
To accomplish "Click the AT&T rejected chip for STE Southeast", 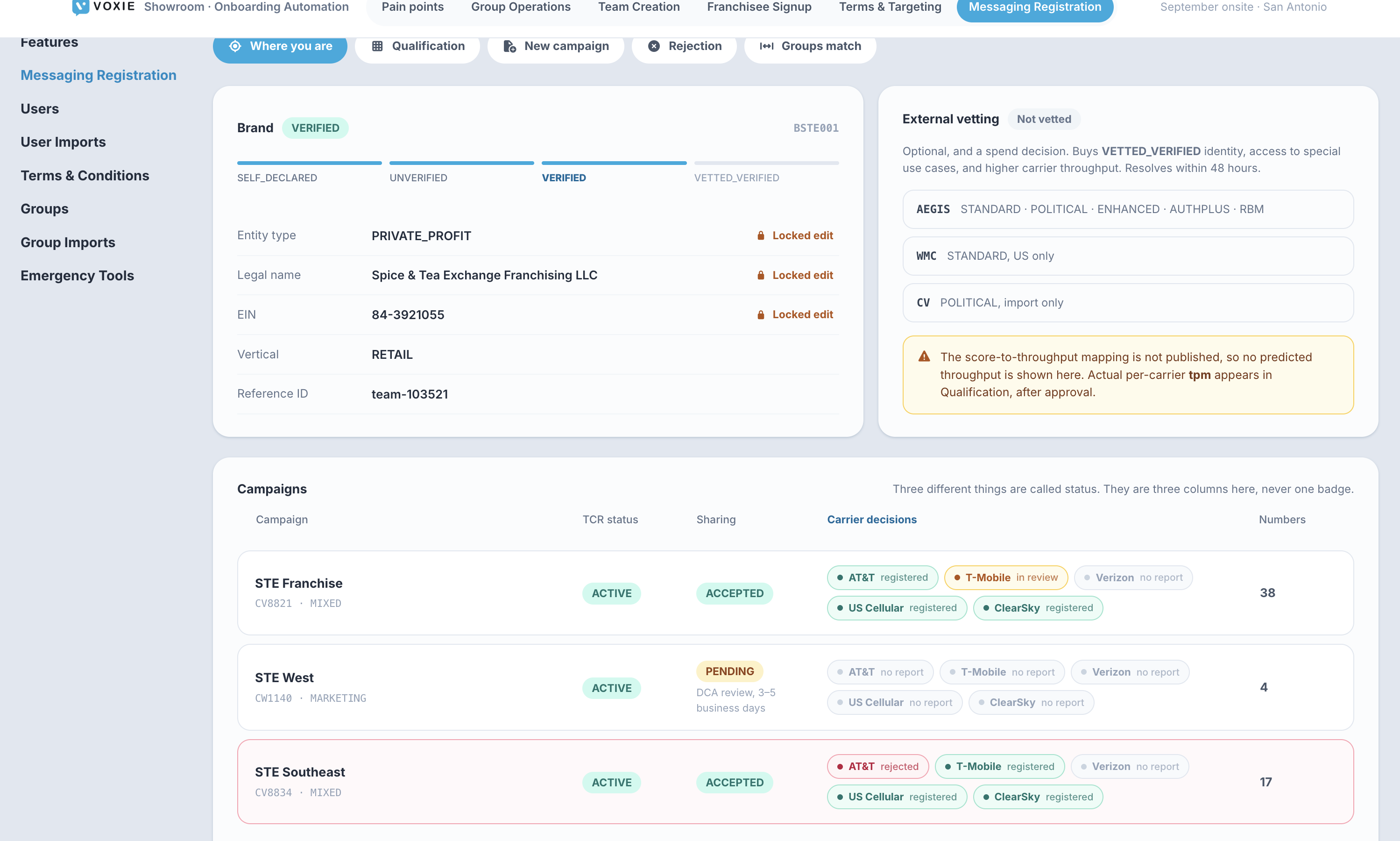I will point(878,767).
